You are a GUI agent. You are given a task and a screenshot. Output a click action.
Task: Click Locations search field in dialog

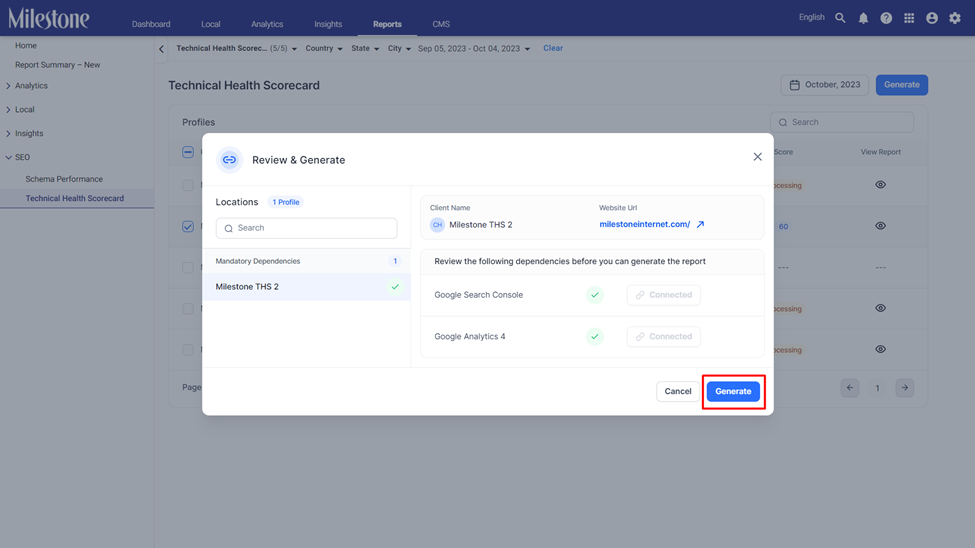pos(307,228)
